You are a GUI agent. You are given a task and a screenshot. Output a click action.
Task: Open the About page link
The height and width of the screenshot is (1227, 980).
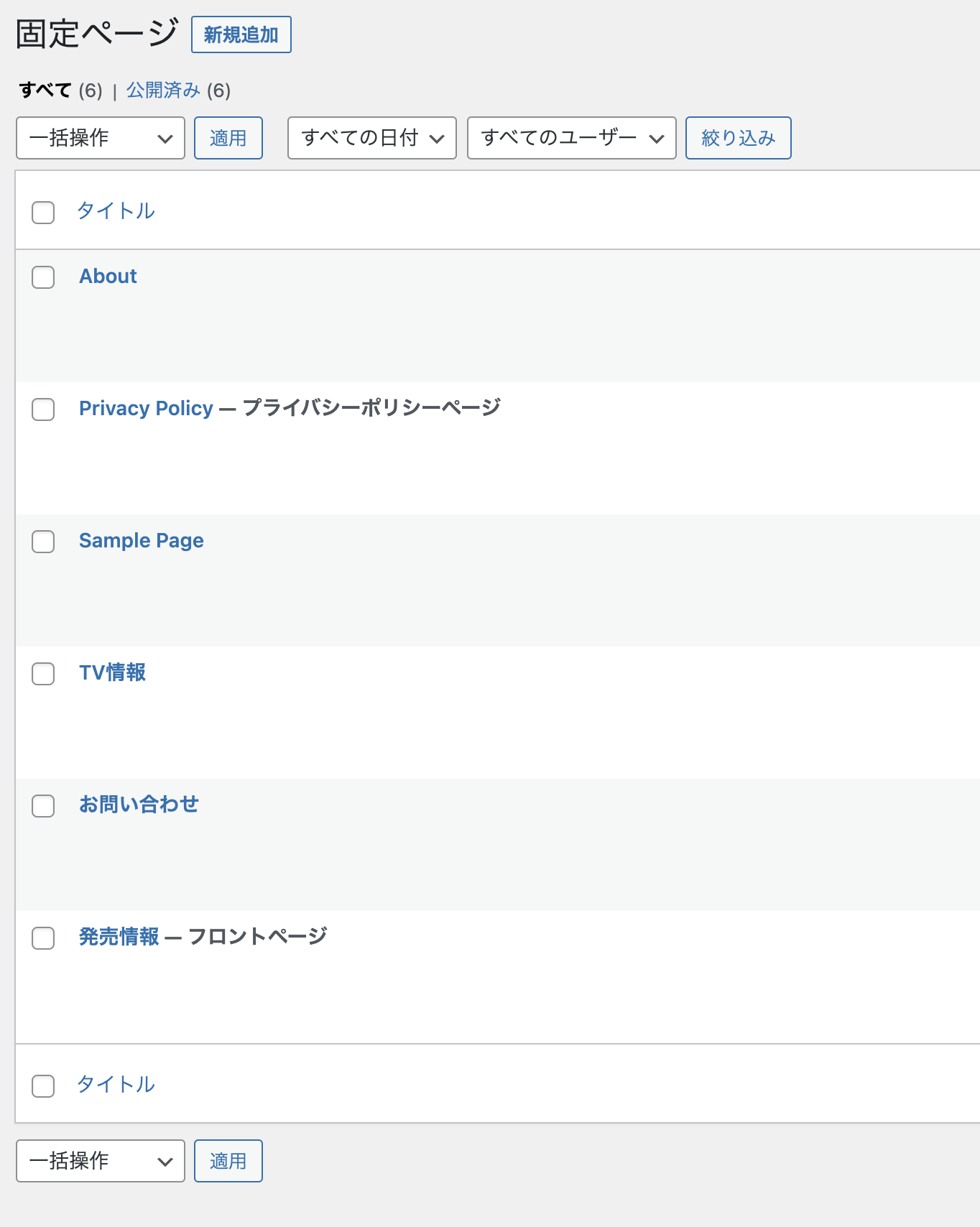click(x=108, y=277)
